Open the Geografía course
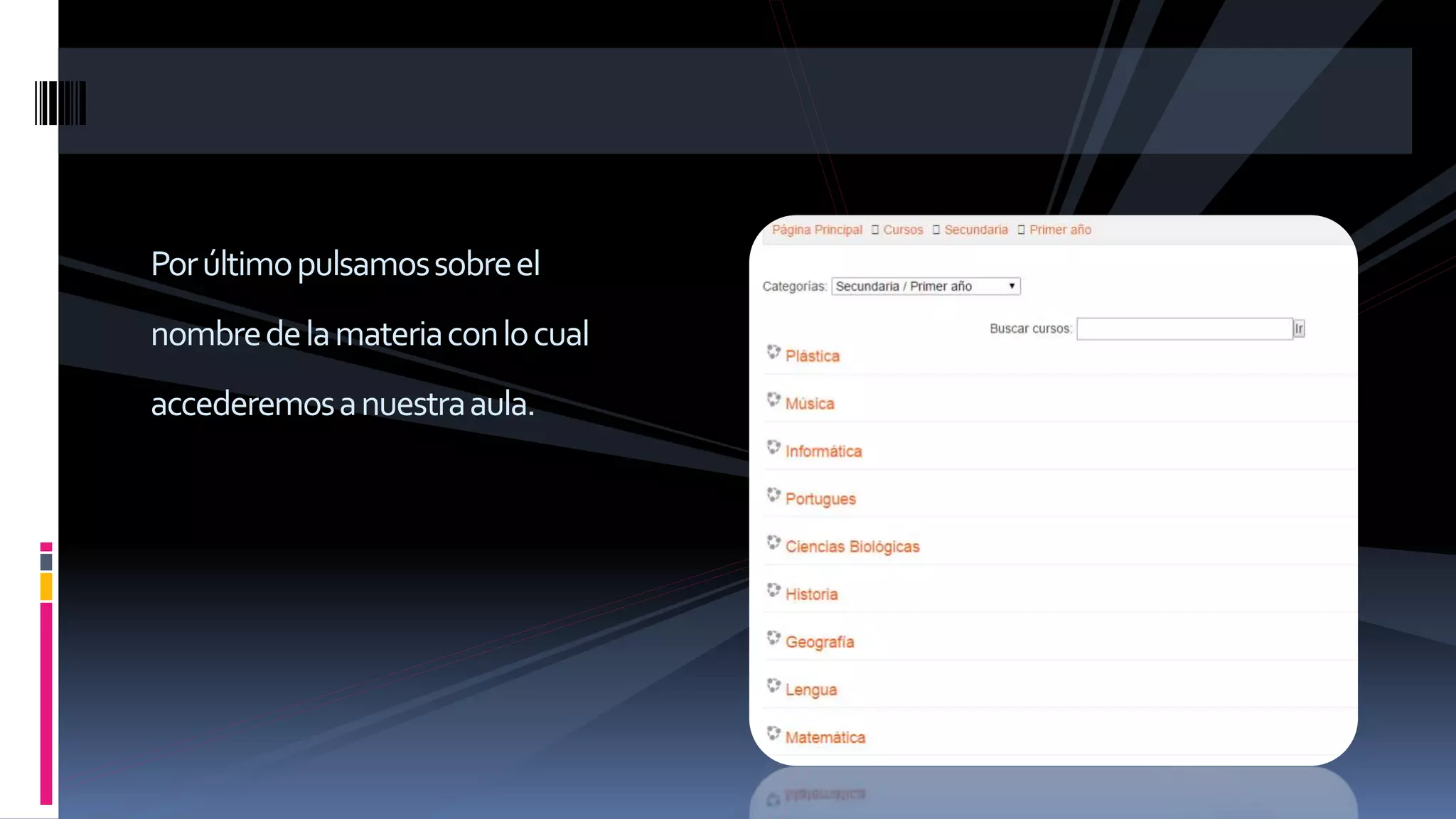 (x=820, y=642)
